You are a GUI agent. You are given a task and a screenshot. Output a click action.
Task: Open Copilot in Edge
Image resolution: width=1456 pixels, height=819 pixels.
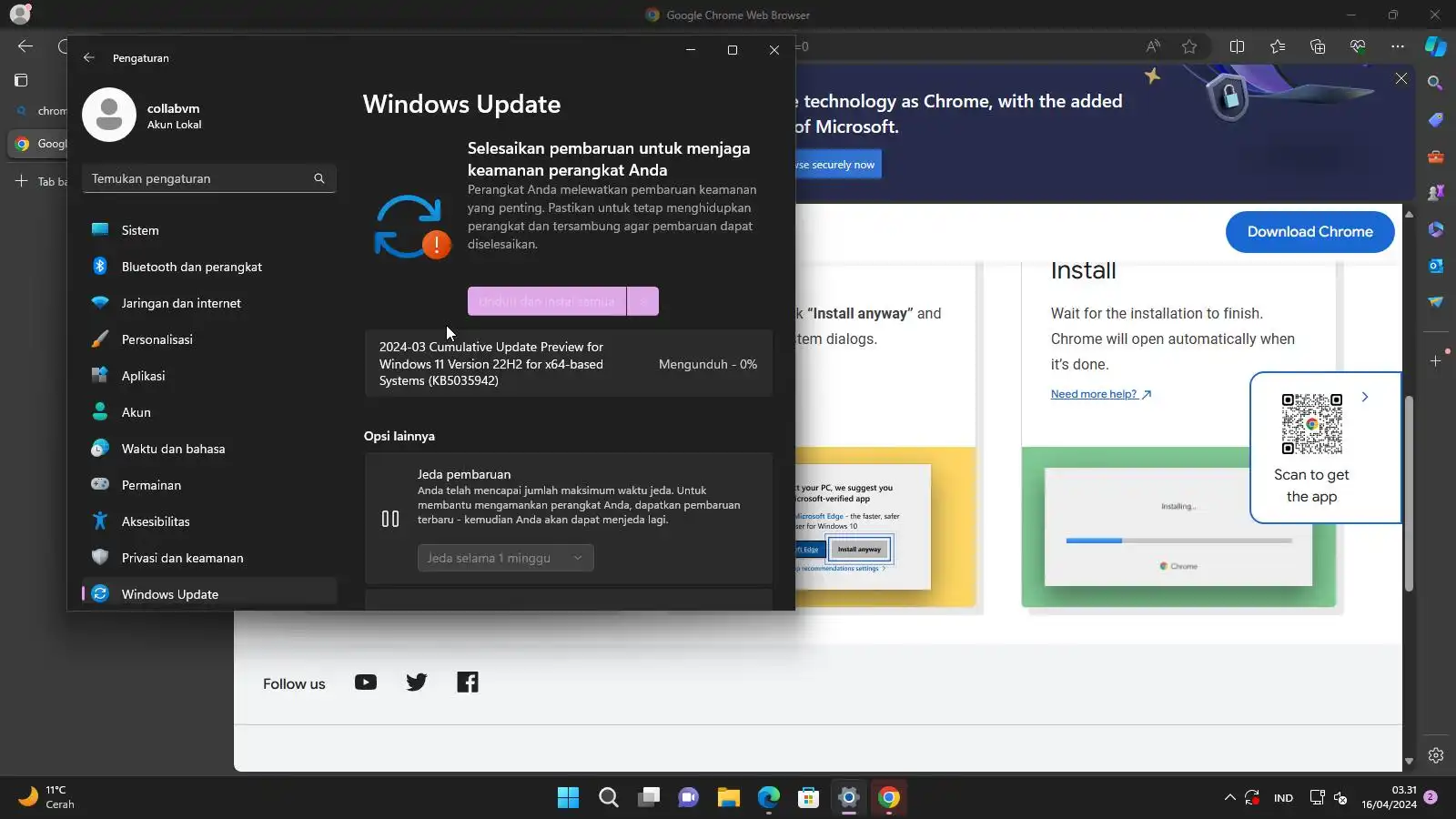pyautogui.click(x=1436, y=46)
